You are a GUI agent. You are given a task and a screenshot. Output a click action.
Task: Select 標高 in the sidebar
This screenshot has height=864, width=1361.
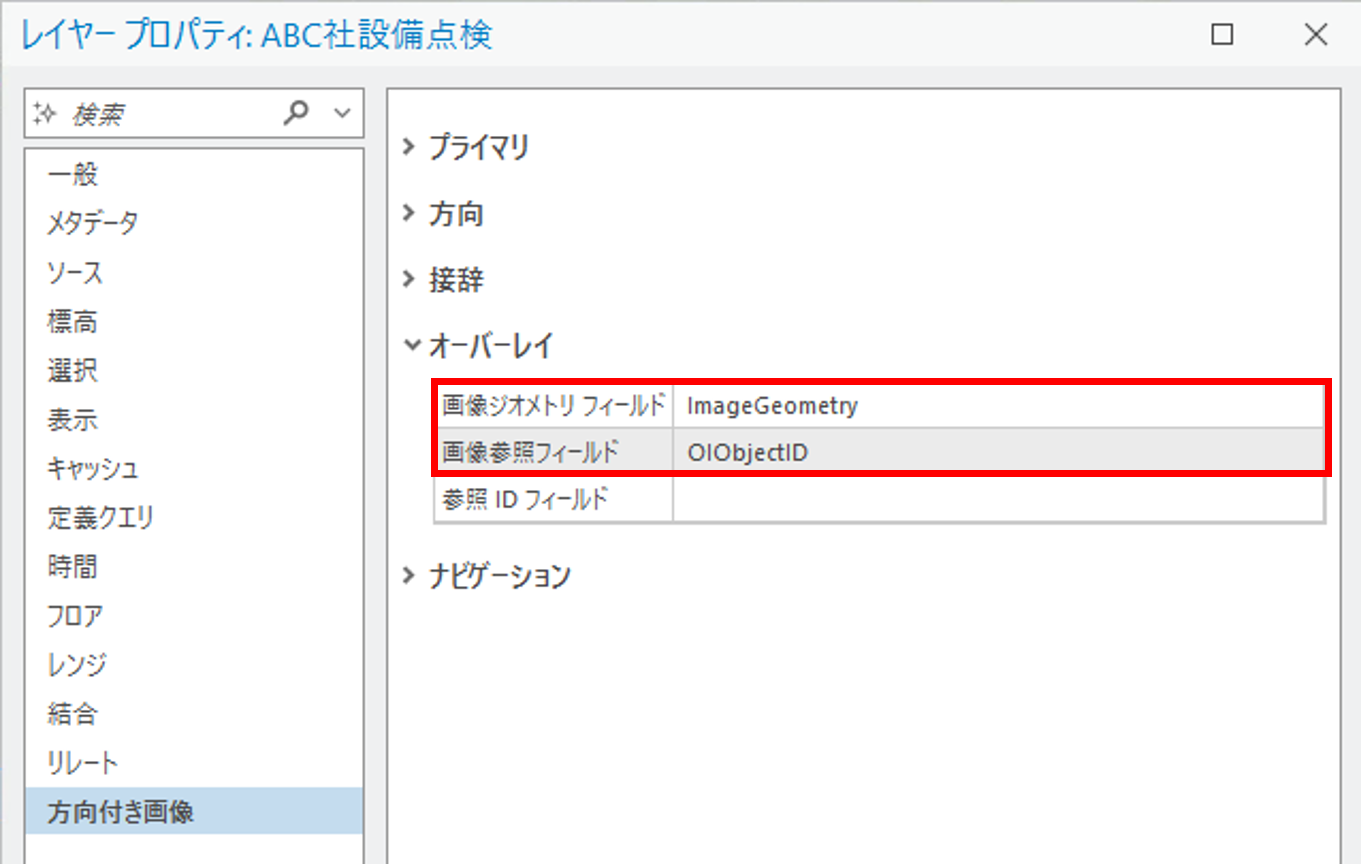pos(73,321)
